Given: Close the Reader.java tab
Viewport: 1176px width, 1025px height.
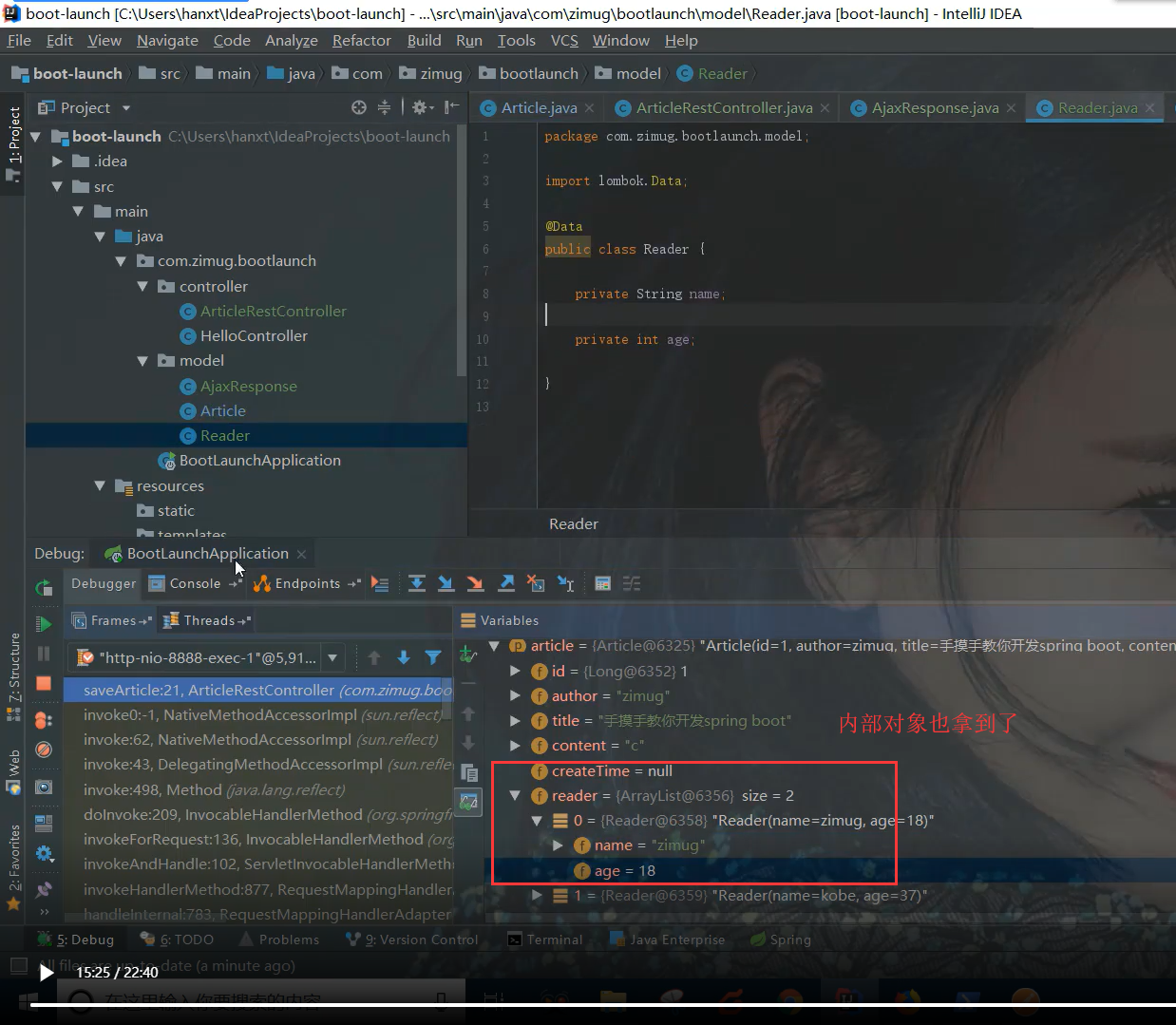Looking at the screenshot, I should click(x=1150, y=108).
